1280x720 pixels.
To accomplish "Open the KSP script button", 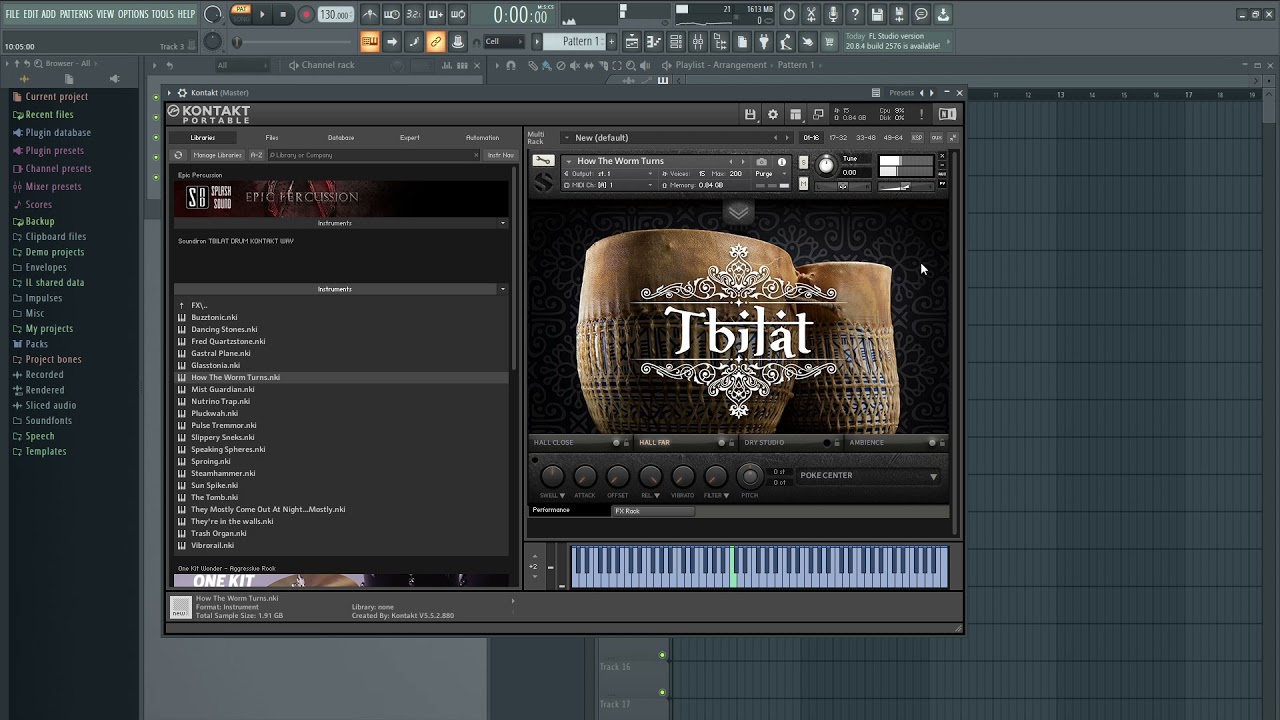I will tap(917, 137).
